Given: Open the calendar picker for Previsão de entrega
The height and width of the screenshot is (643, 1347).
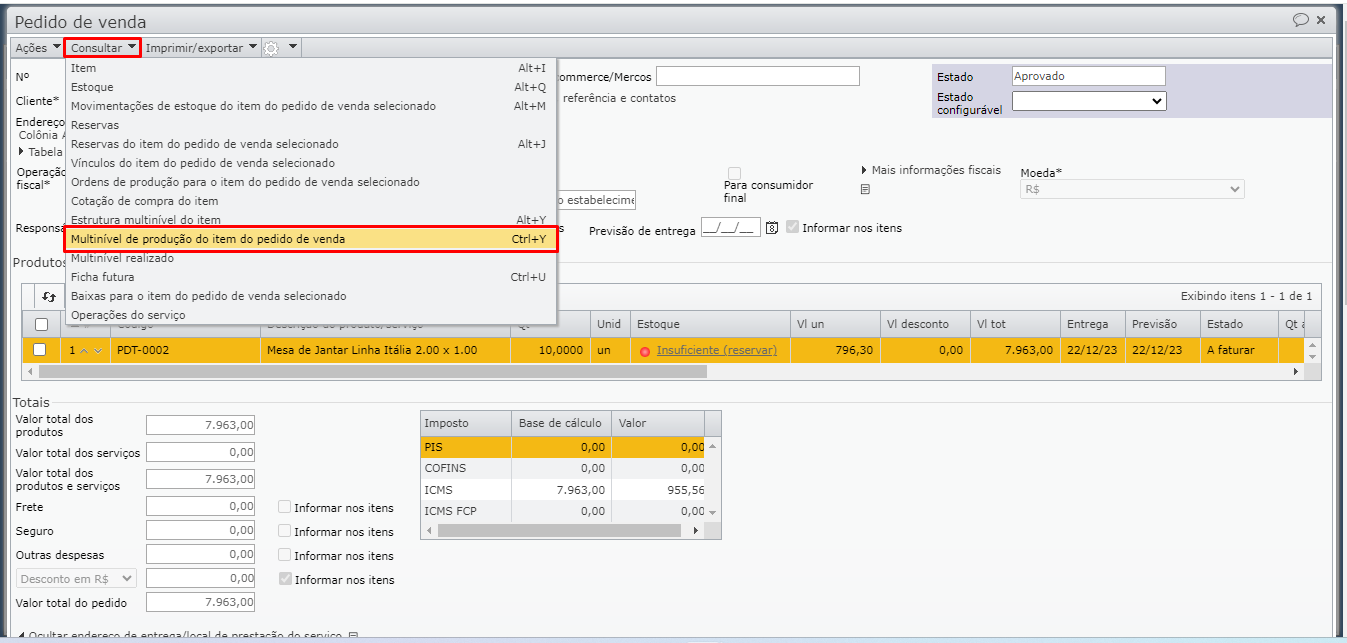Looking at the screenshot, I should pyautogui.click(x=772, y=228).
